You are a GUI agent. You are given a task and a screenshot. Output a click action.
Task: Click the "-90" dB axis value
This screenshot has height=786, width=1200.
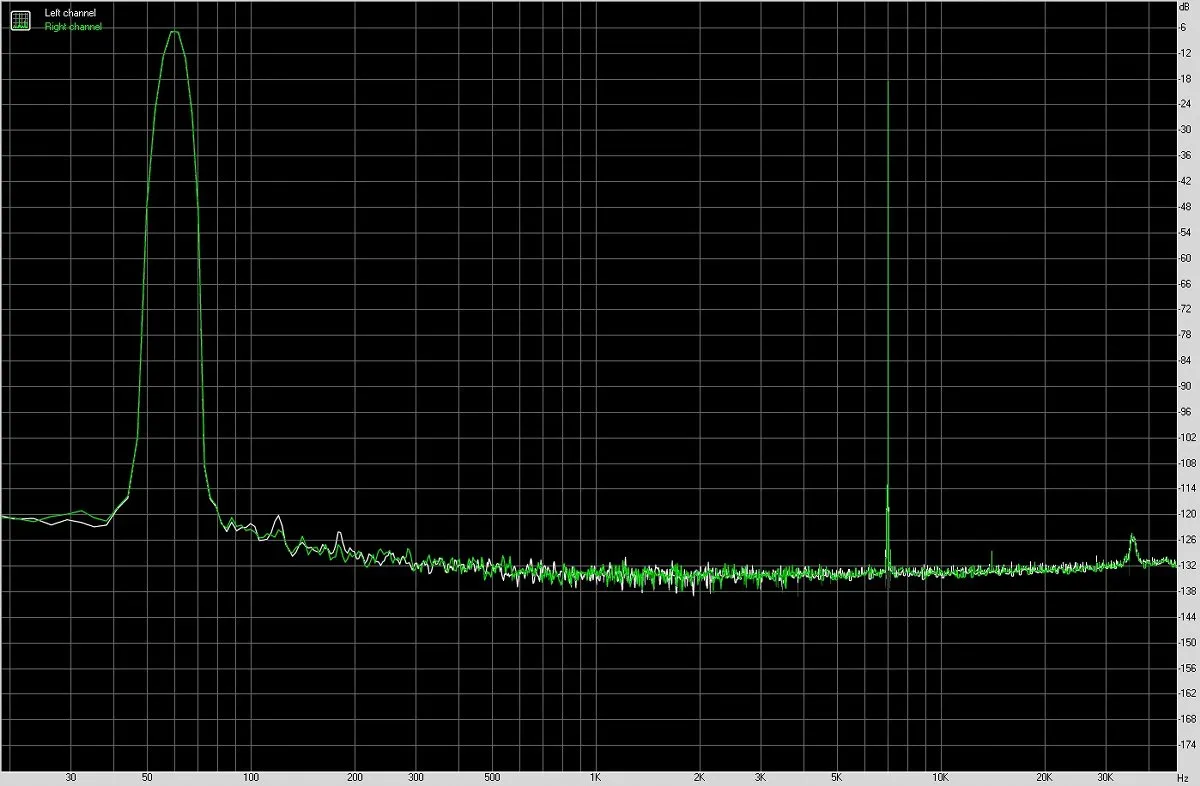coord(1186,386)
